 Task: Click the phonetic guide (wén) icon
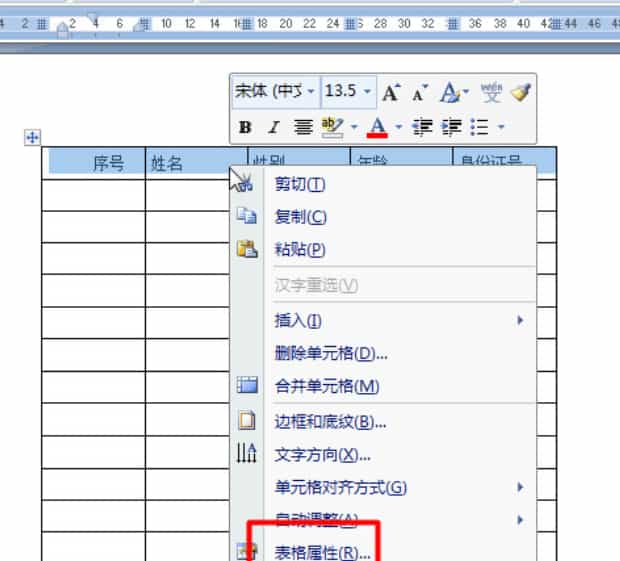pyautogui.click(x=490, y=92)
